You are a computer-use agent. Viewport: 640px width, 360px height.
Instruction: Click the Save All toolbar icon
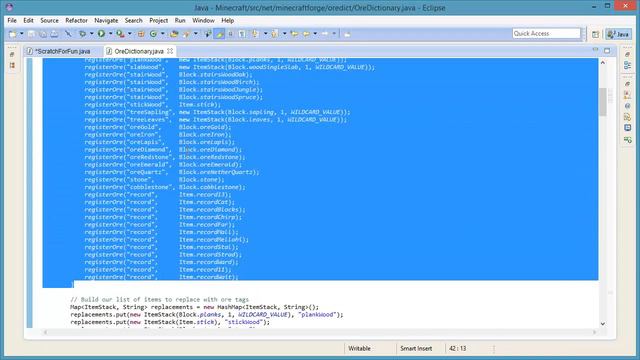[43, 34]
